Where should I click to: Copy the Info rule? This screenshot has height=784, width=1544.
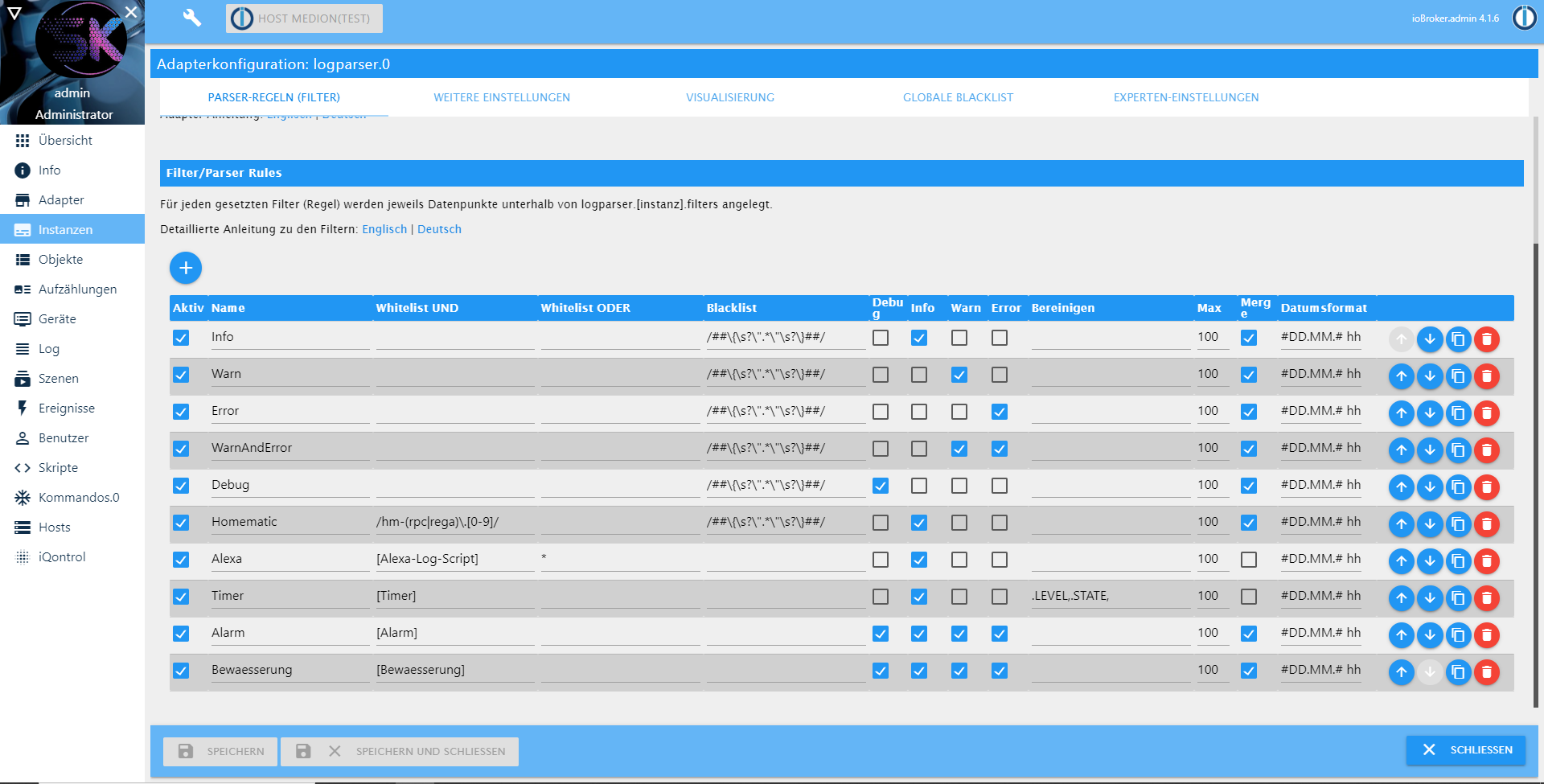coord(1458,339)
